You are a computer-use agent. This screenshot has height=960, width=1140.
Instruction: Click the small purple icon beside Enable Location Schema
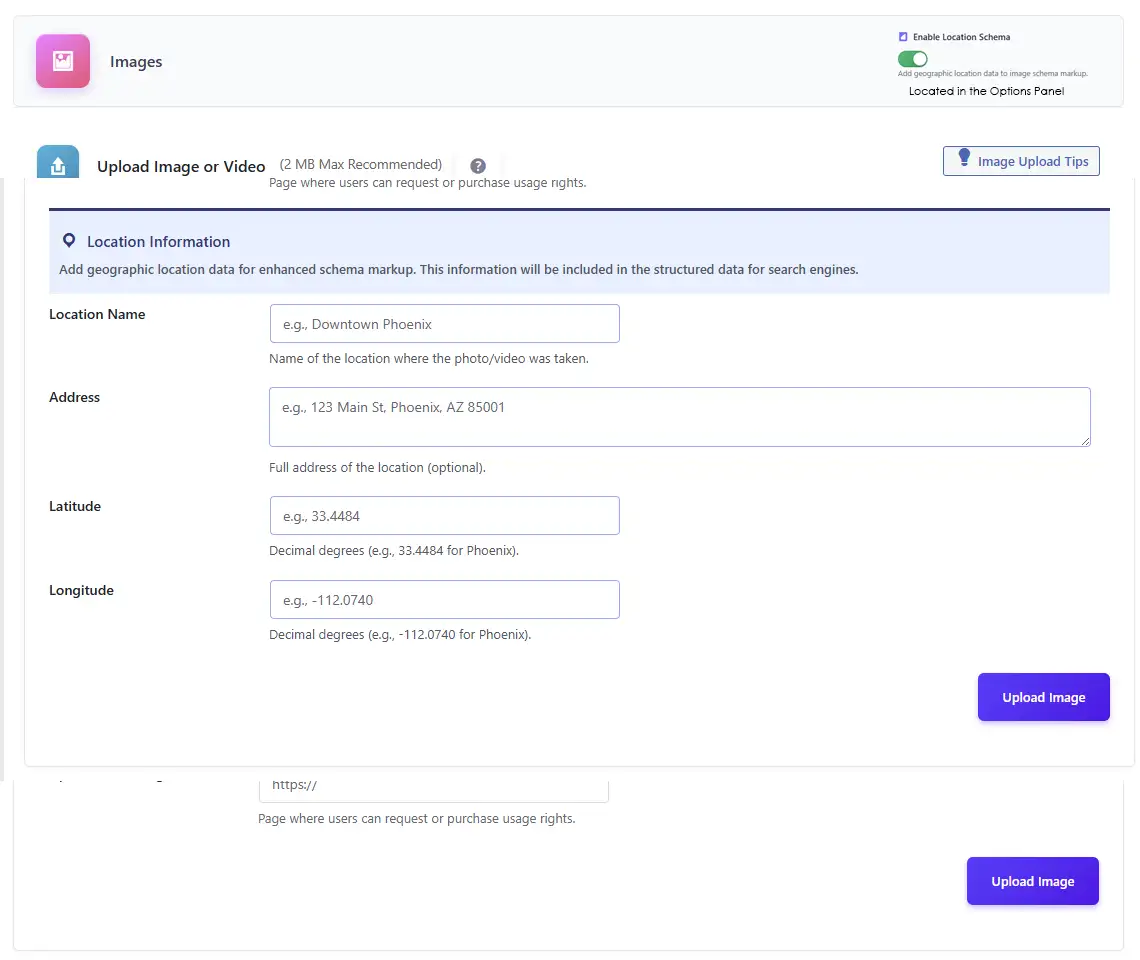(x=903, y=37)
